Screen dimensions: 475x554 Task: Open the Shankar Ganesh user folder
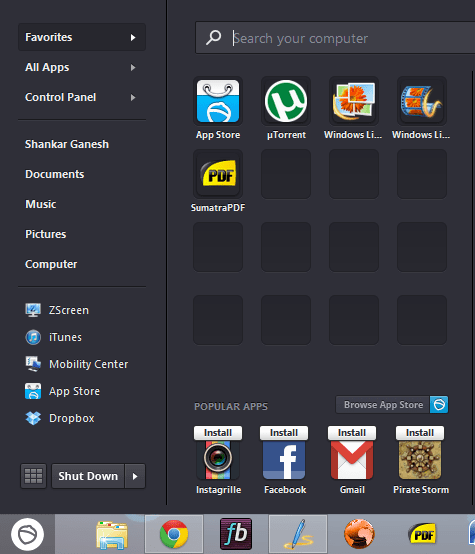[x=67, y=144]
